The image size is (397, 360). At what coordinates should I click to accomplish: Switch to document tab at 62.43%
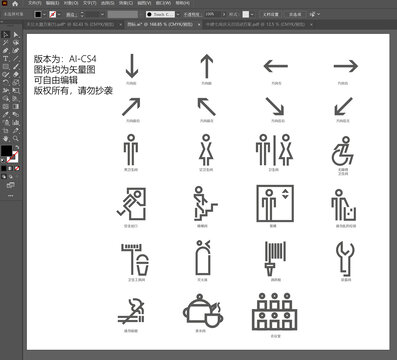(x=70, y=24)
